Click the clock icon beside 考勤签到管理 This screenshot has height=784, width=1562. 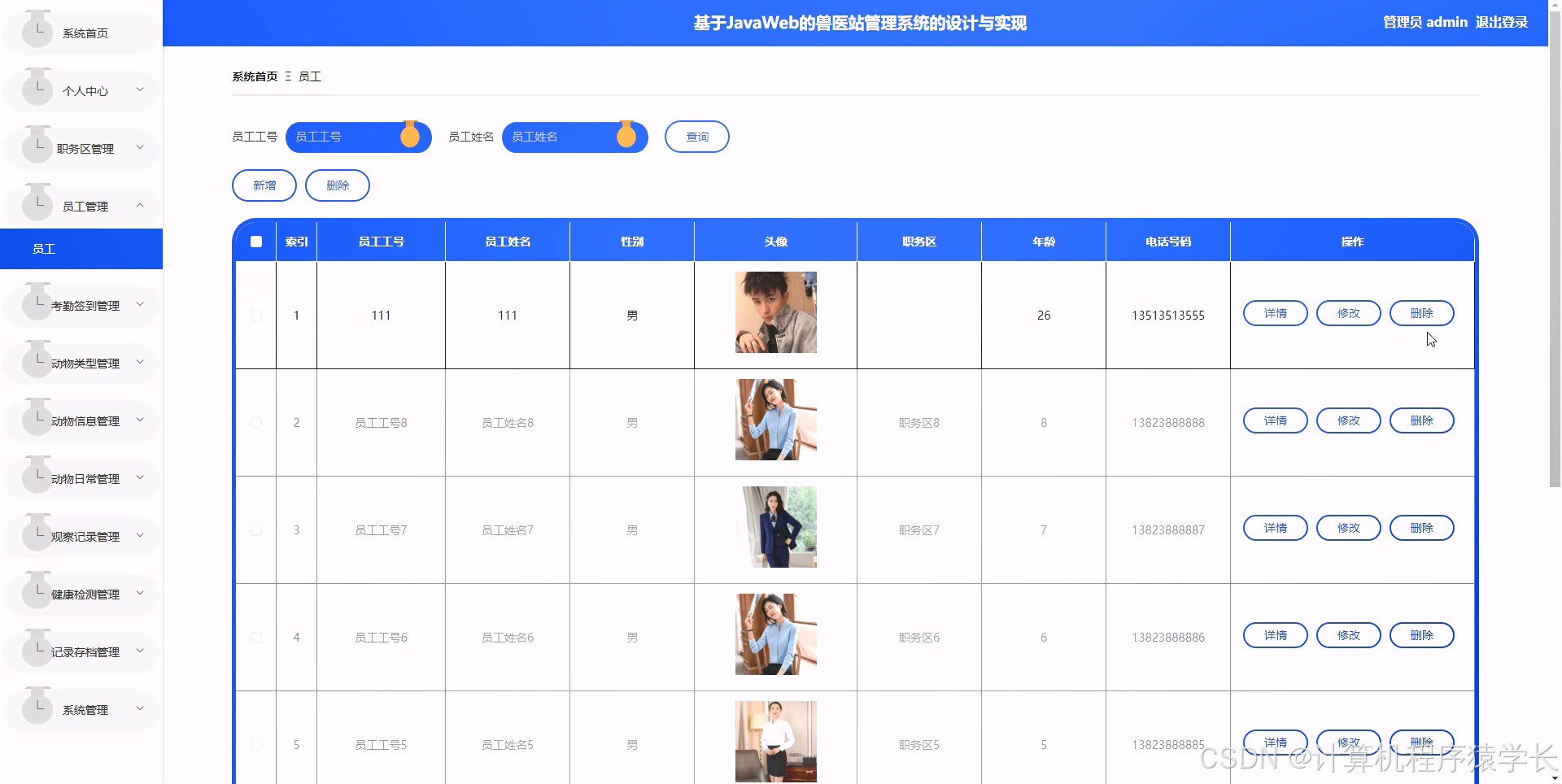pos(37,303)
